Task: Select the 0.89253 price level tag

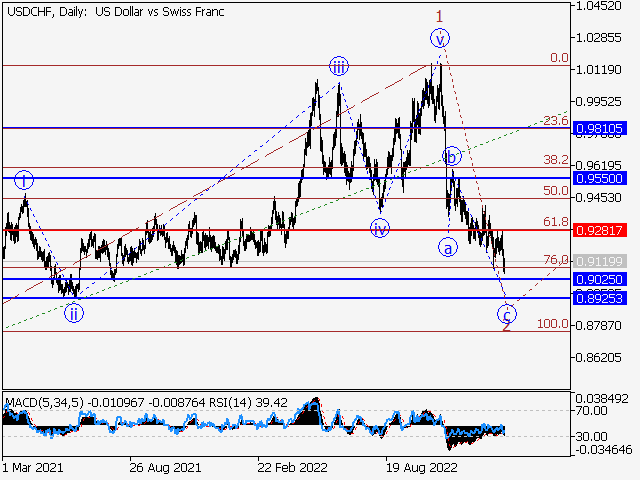Action: (x=600, y=298)
